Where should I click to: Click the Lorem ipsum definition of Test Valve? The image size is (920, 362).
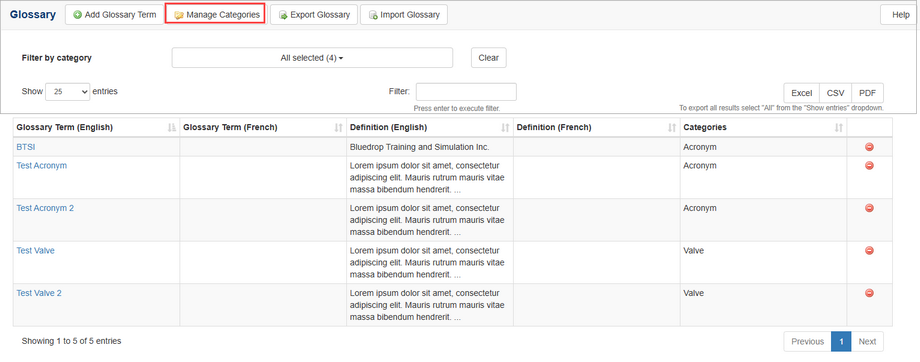(x=427, y=263)
